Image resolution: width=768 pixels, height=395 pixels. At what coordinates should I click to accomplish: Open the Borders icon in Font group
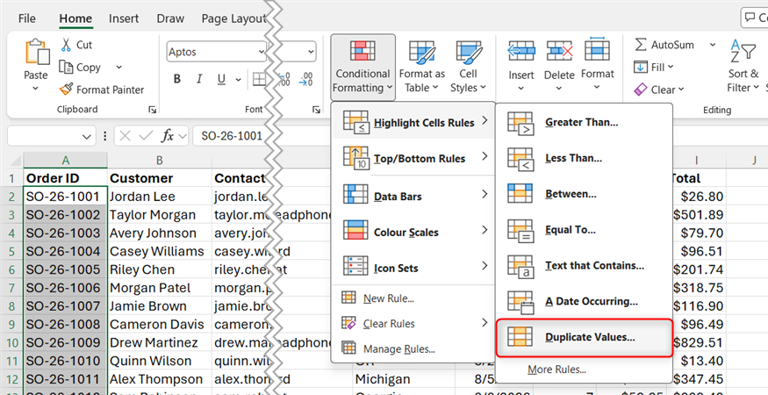(259, 79)
